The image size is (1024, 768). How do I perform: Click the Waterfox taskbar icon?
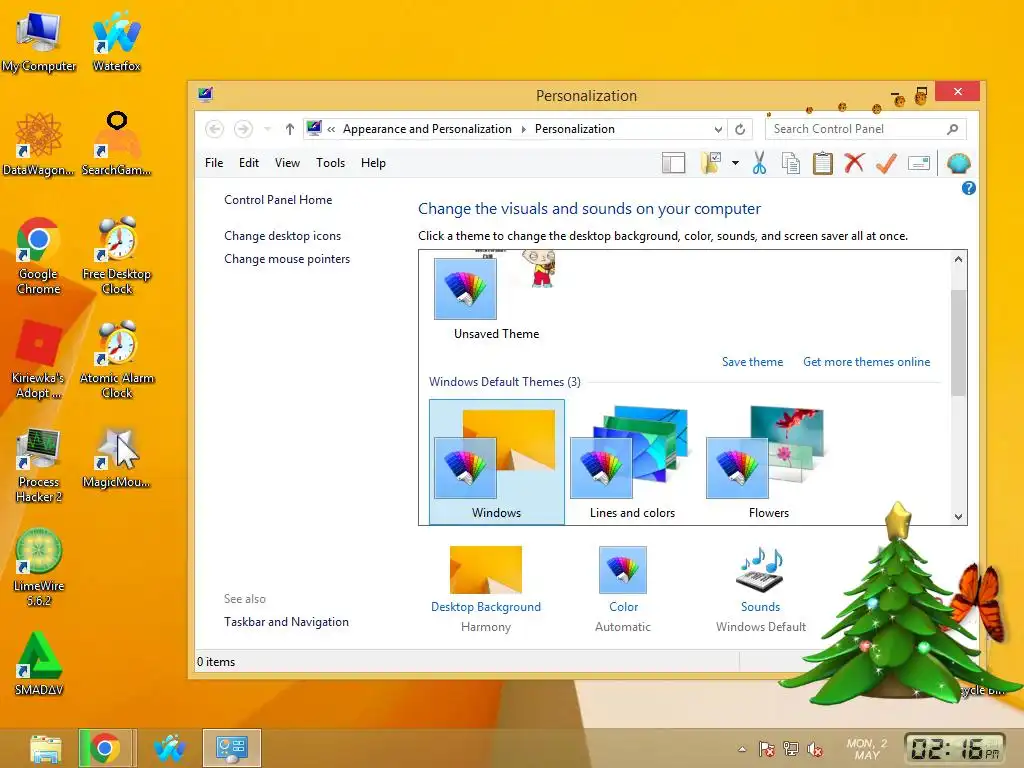coord(169,748)
